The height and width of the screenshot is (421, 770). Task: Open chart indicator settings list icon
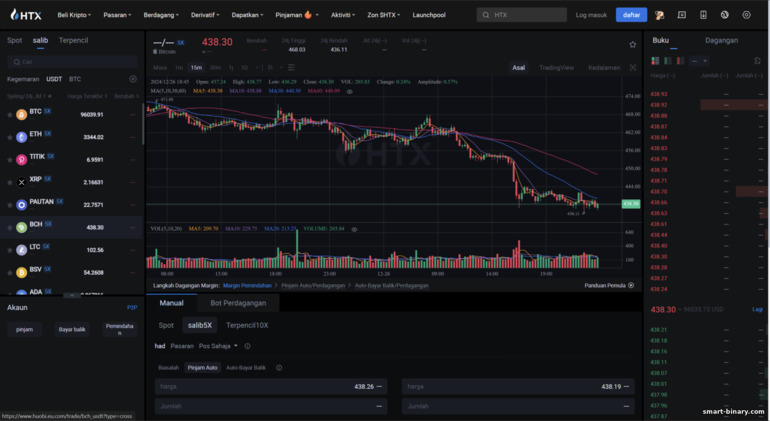click(291, 68)
